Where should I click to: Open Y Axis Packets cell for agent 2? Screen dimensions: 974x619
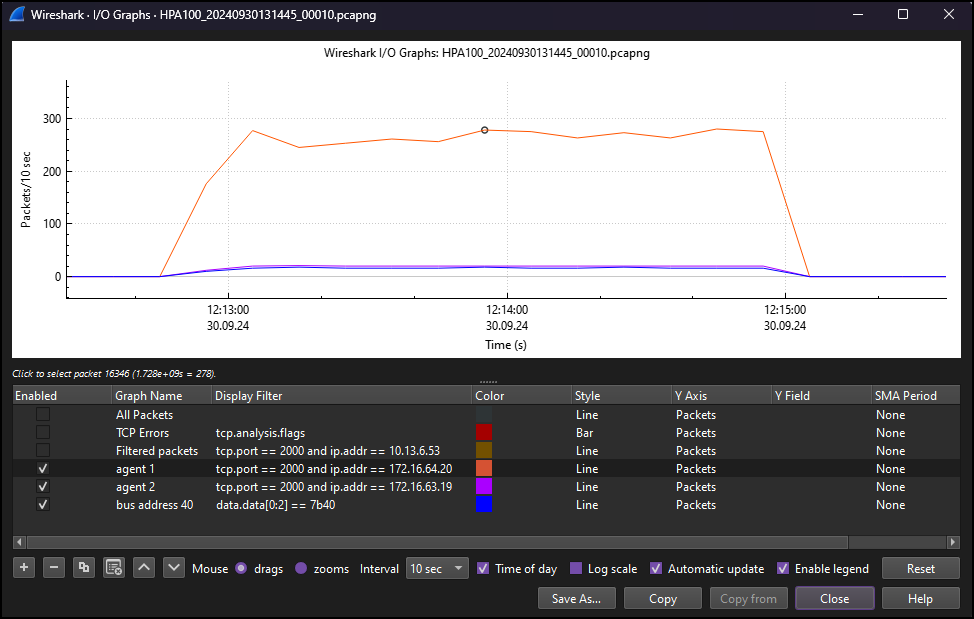[722, 487]
